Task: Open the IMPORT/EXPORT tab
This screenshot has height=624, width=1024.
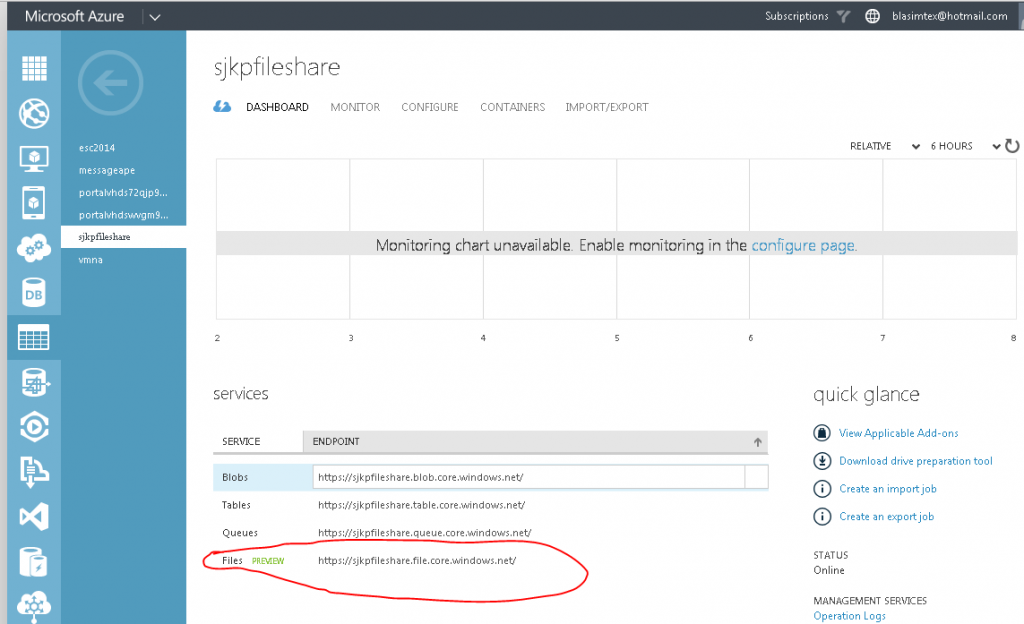Action: [x=608, y=107]
